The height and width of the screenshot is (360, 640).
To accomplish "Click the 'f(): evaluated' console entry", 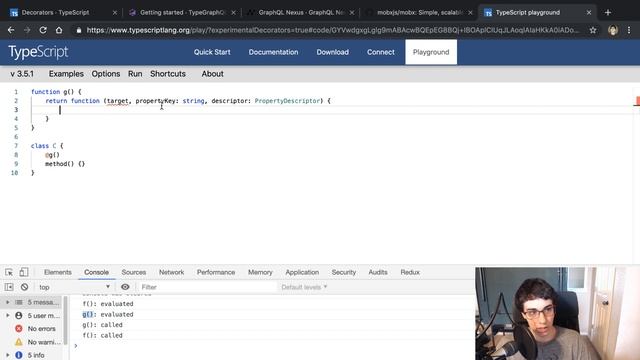I will click(x=108, y=304).
